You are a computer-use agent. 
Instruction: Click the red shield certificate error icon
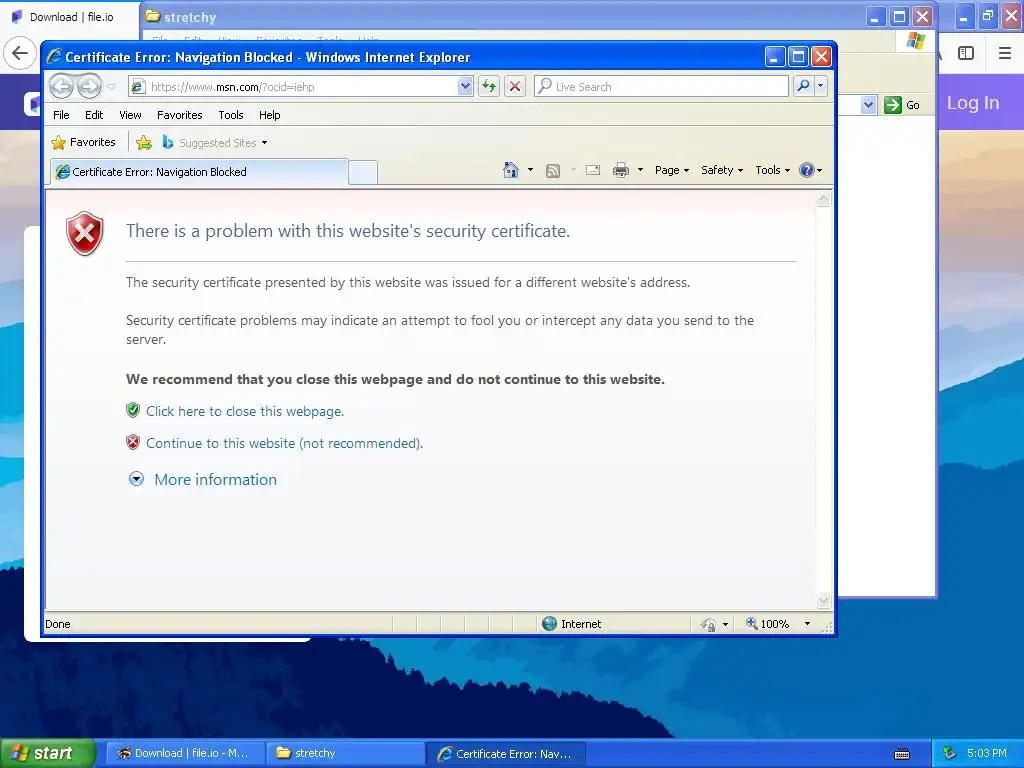tap(85, 233)
